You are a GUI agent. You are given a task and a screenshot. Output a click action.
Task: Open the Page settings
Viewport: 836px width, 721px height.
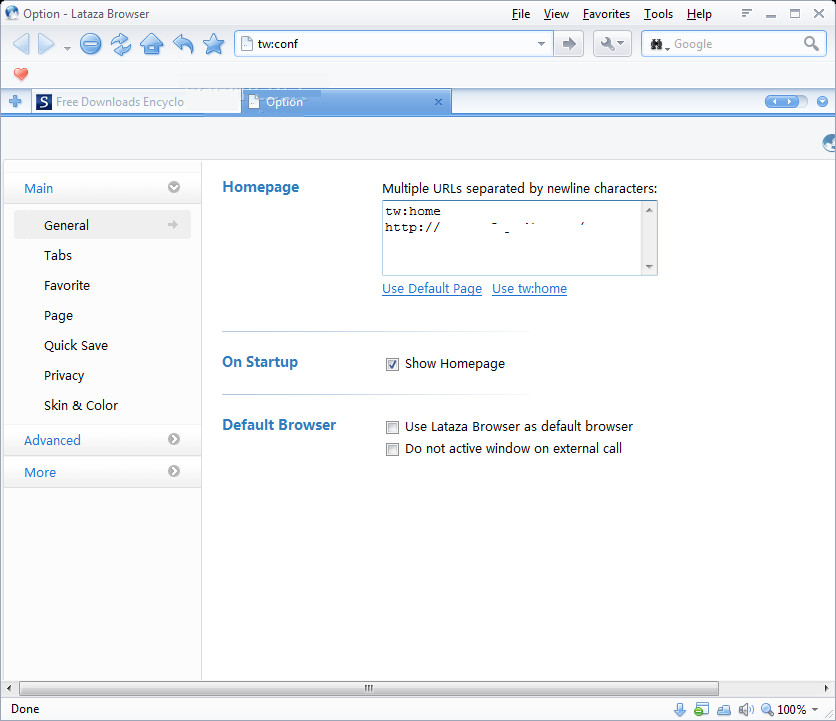click(58, 316)
